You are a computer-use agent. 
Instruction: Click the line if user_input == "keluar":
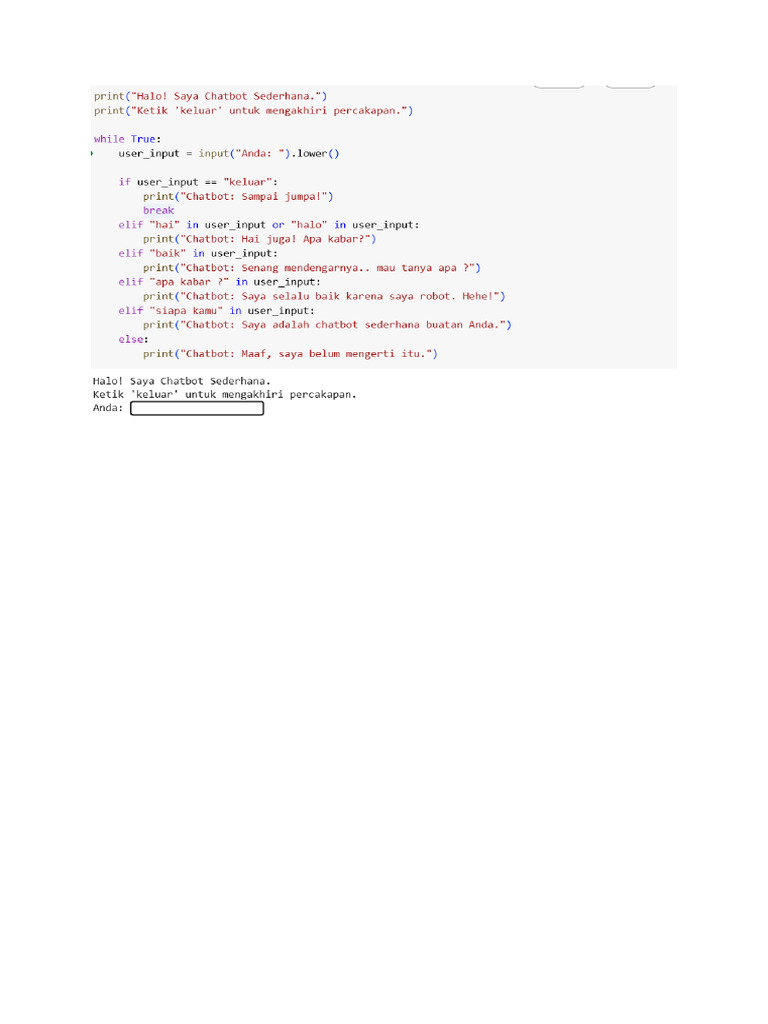coord(198,182)
